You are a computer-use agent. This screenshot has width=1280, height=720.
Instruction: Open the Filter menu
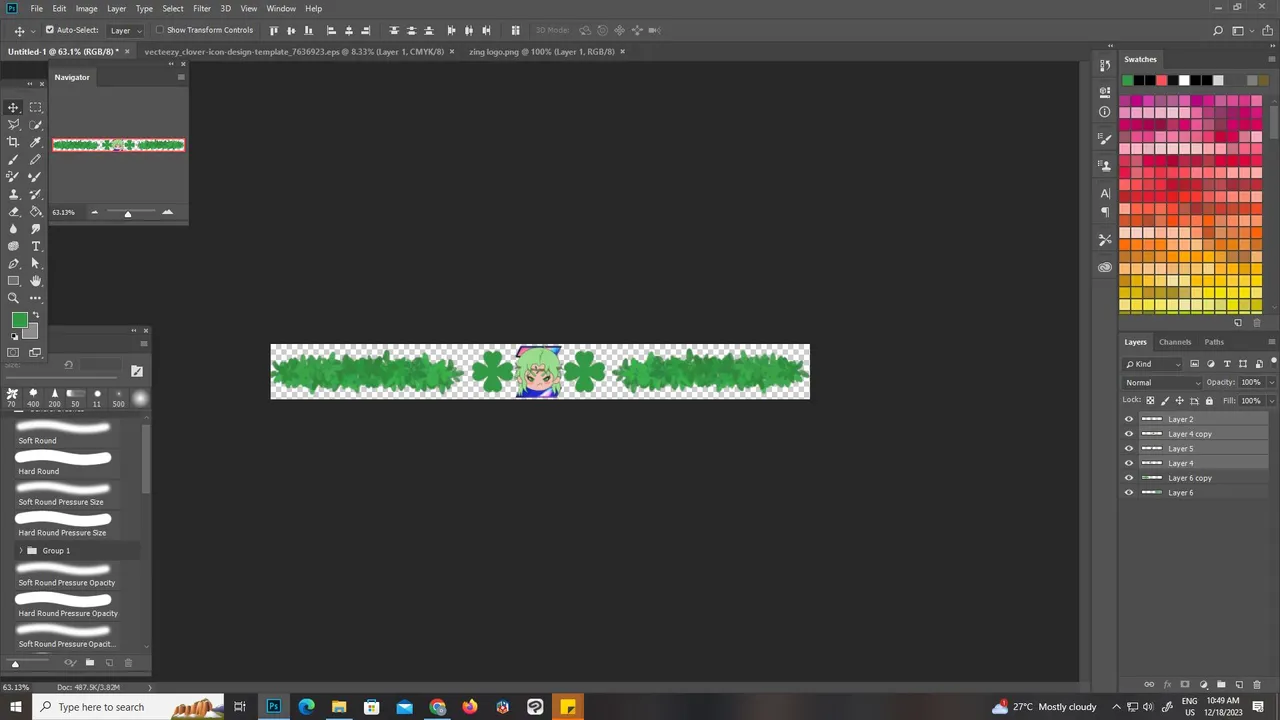point(202,8)
